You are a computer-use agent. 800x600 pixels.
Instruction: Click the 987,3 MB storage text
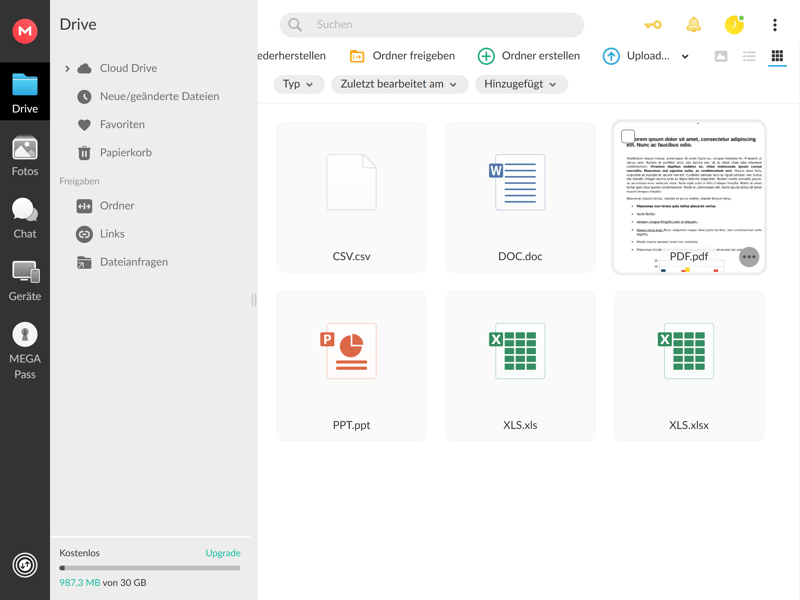coord(80,583)
